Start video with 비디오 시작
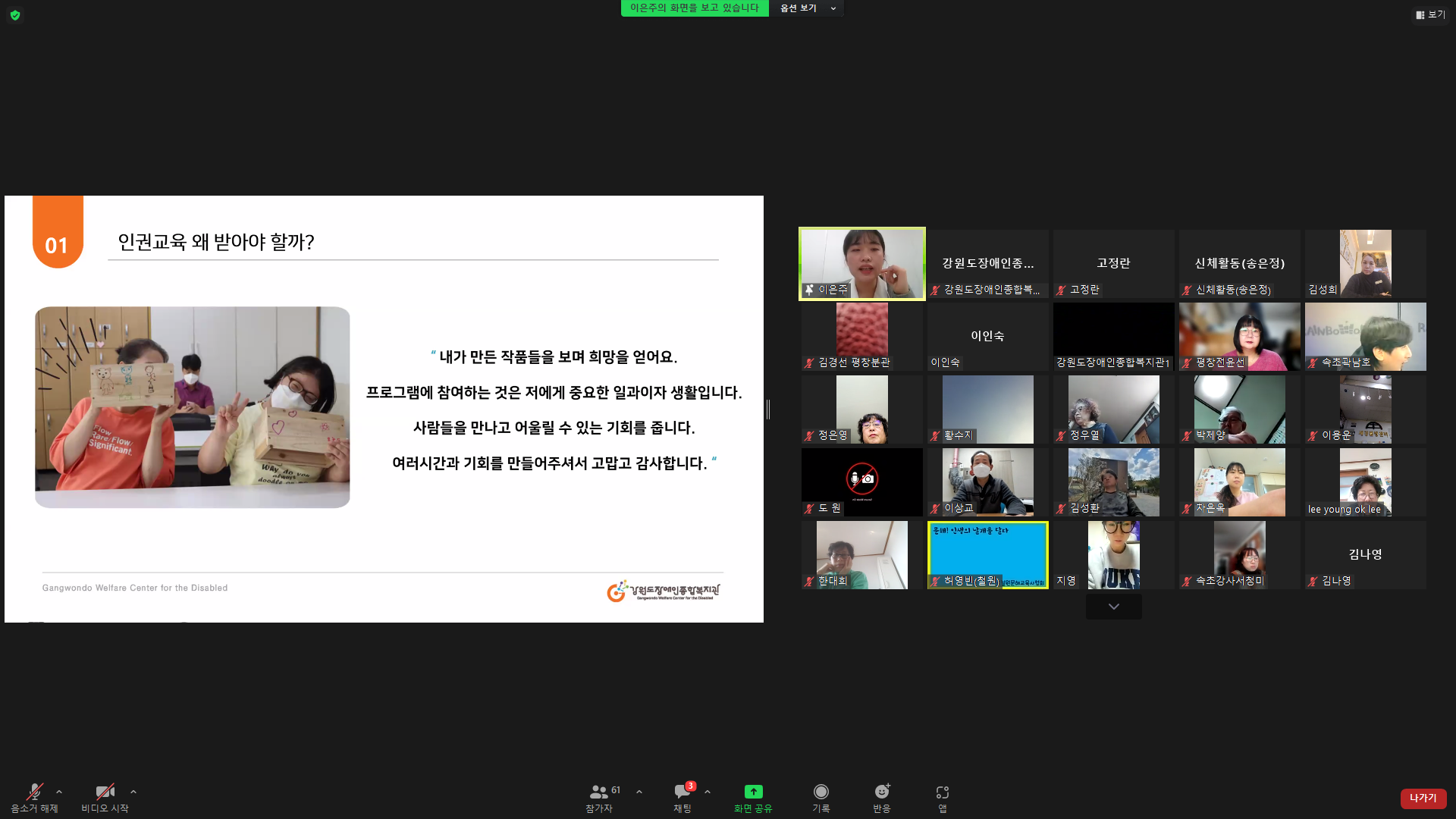The height and width of the screenshot is (819, 1456). [x=105, y=798]
